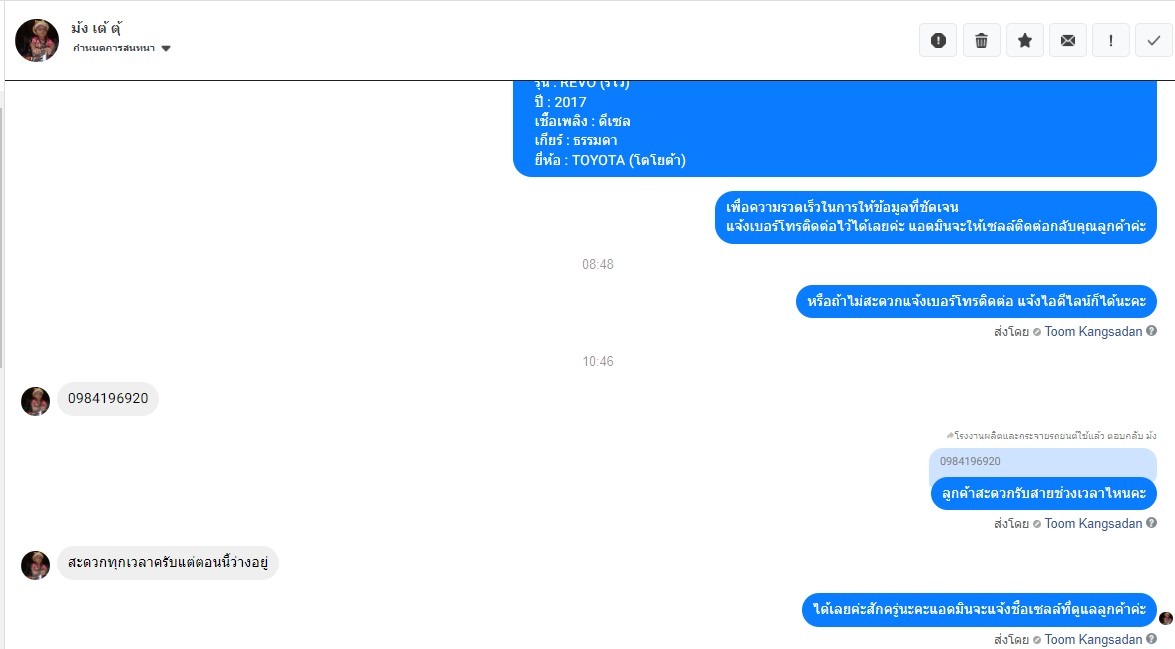The image size is (1175, 649).
Task: Click avatar beside สะดวกทุกเวลาครับ message
Action: tap(35, 565)
